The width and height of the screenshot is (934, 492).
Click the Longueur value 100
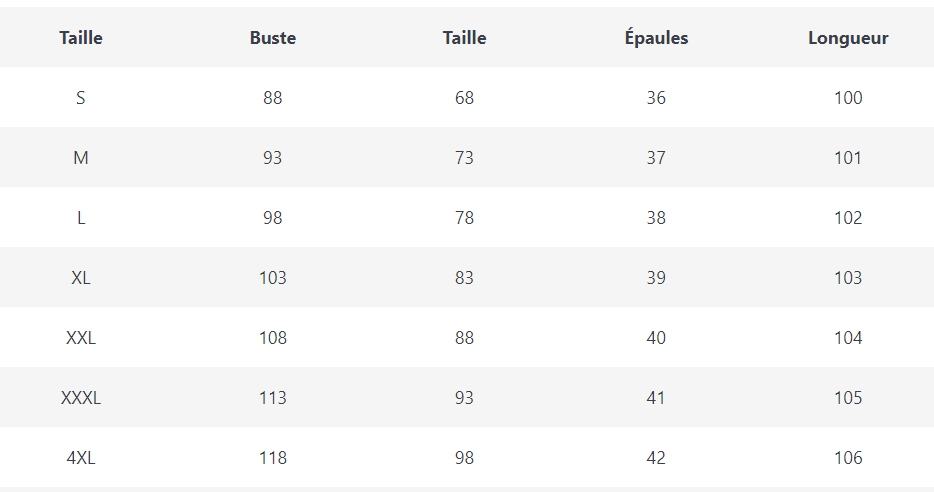point(848,98)
